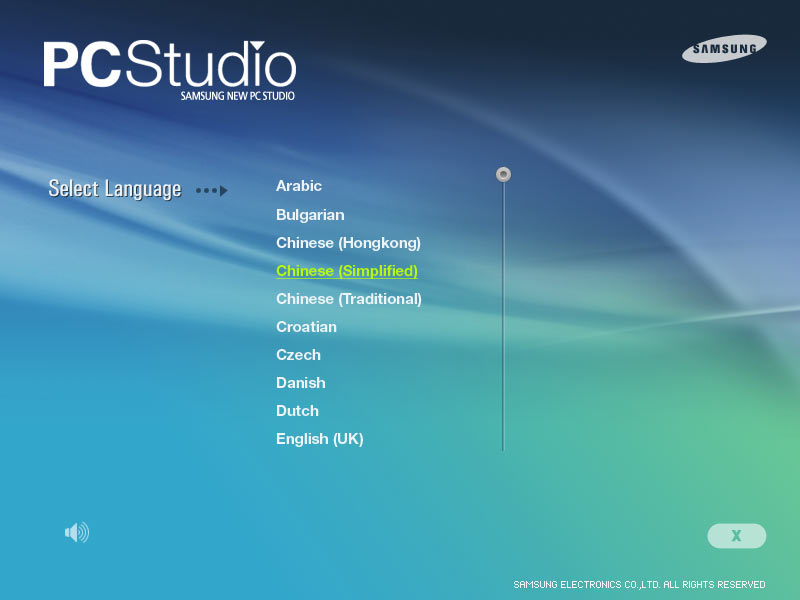The image size is (800, 600).
Task: Click the Samsung logo
Action: tap(724, 48)
